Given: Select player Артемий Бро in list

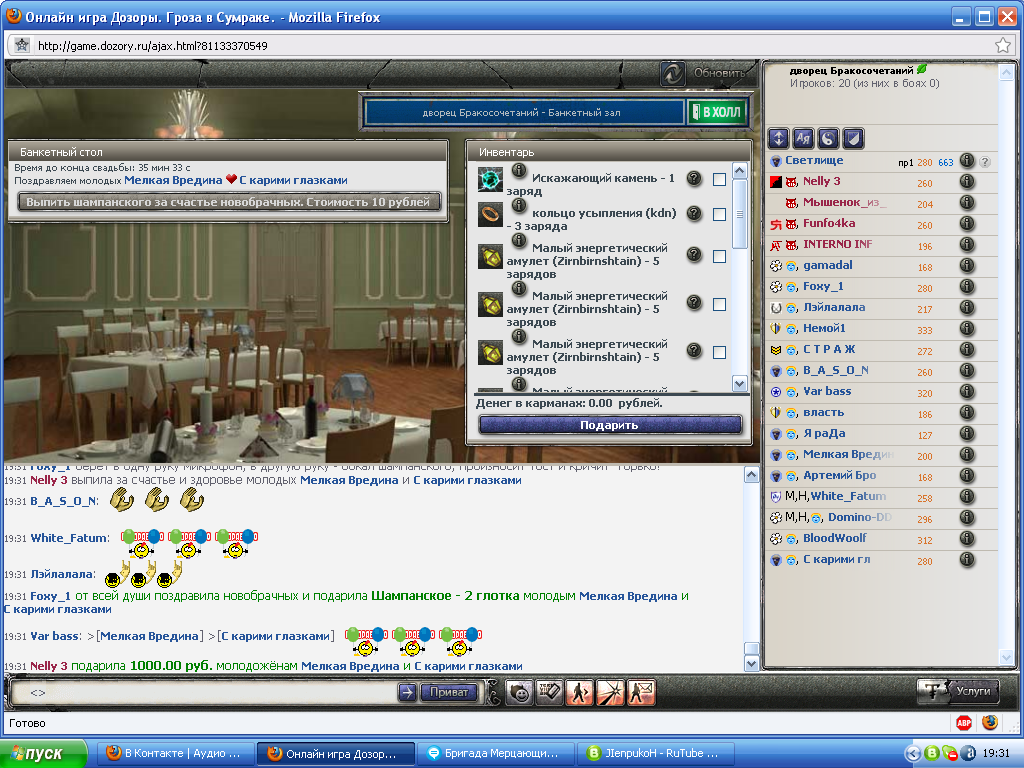Looking at the screenshot, I should [x=839, y=475].
